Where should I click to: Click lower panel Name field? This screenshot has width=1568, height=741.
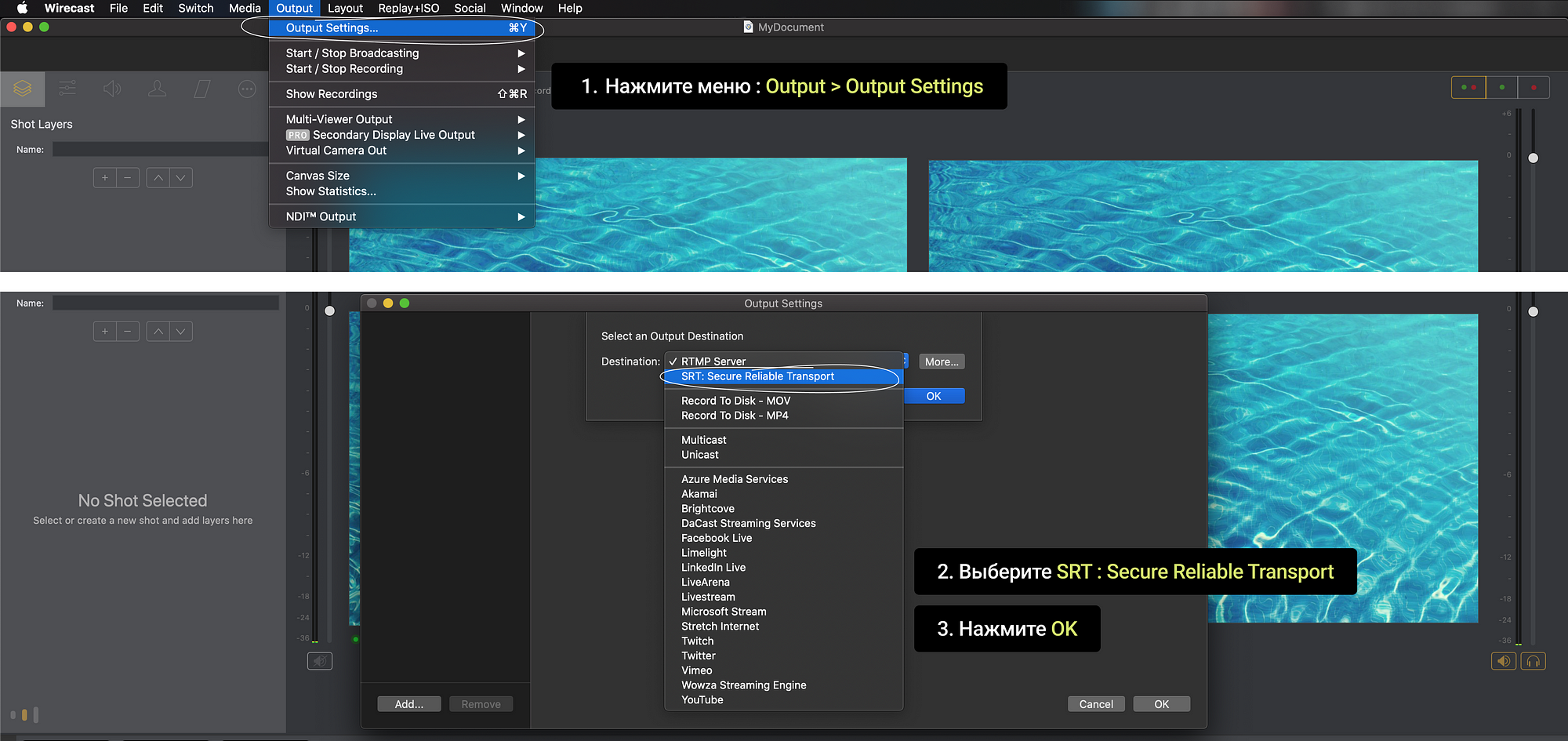[x=165, y=303]
